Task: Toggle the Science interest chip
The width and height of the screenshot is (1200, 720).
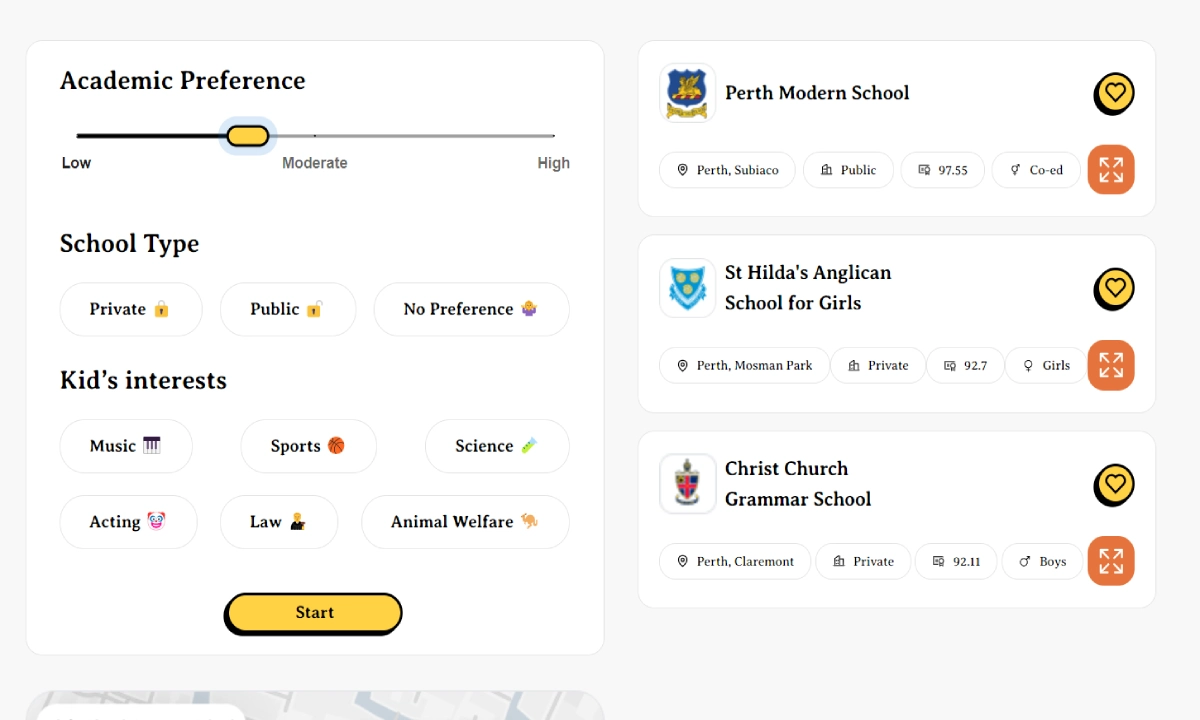Action: 497,446
